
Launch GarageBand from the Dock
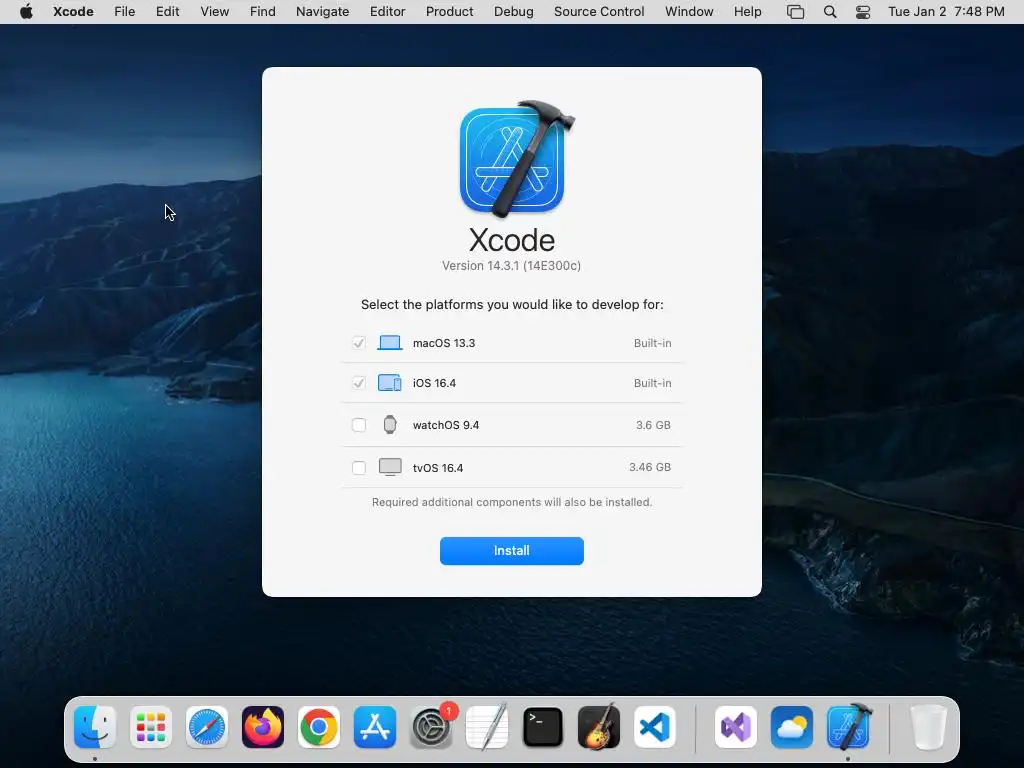[x=599, y=727]
